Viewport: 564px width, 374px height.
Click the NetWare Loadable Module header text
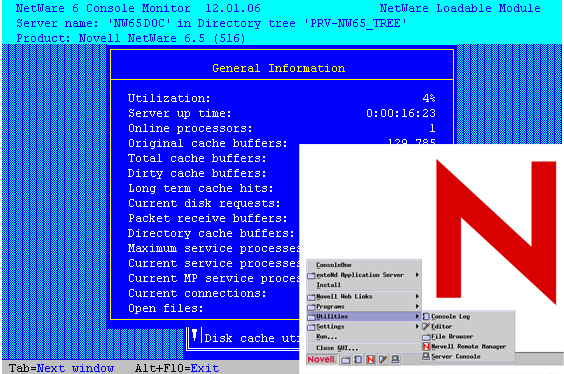460,8
